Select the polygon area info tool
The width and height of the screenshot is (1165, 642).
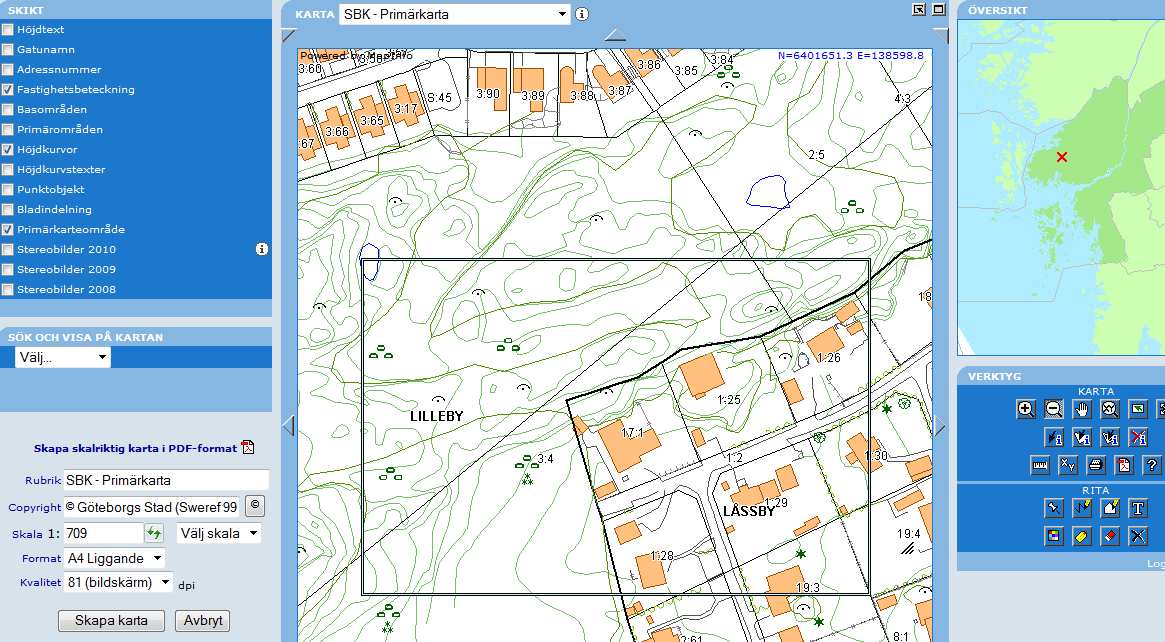[x=1082, y=437]
